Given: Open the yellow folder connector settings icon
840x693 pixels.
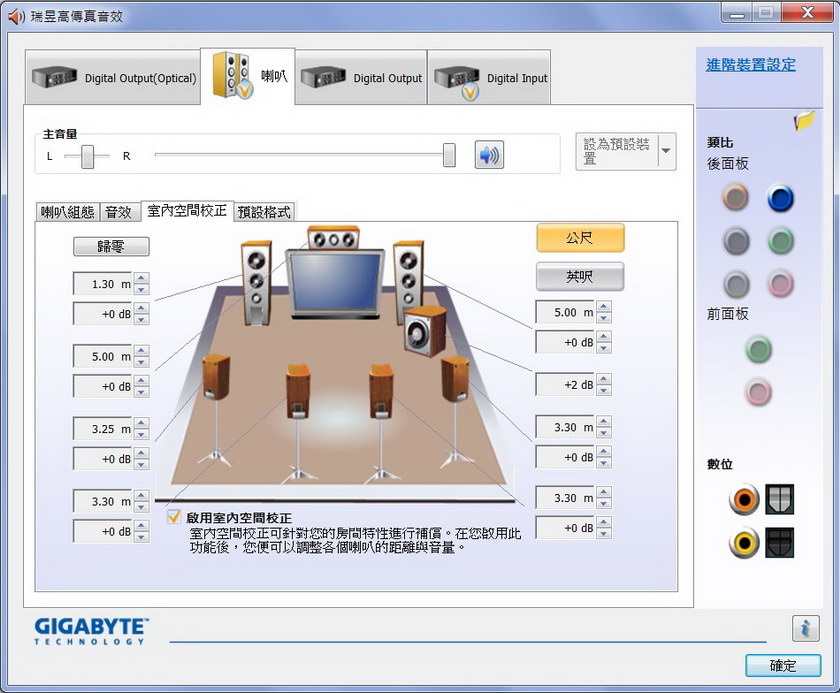Looking at the screenshot, I should pyautogui.click(x=804, y=120).
